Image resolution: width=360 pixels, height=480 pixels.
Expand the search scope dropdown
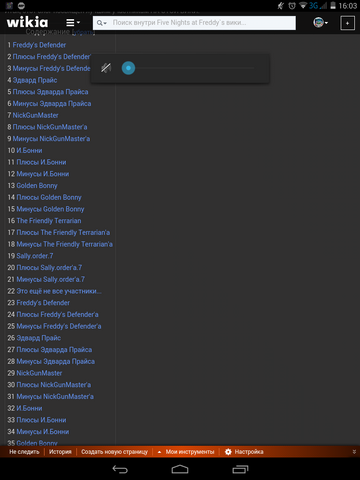tap(102, 23)
